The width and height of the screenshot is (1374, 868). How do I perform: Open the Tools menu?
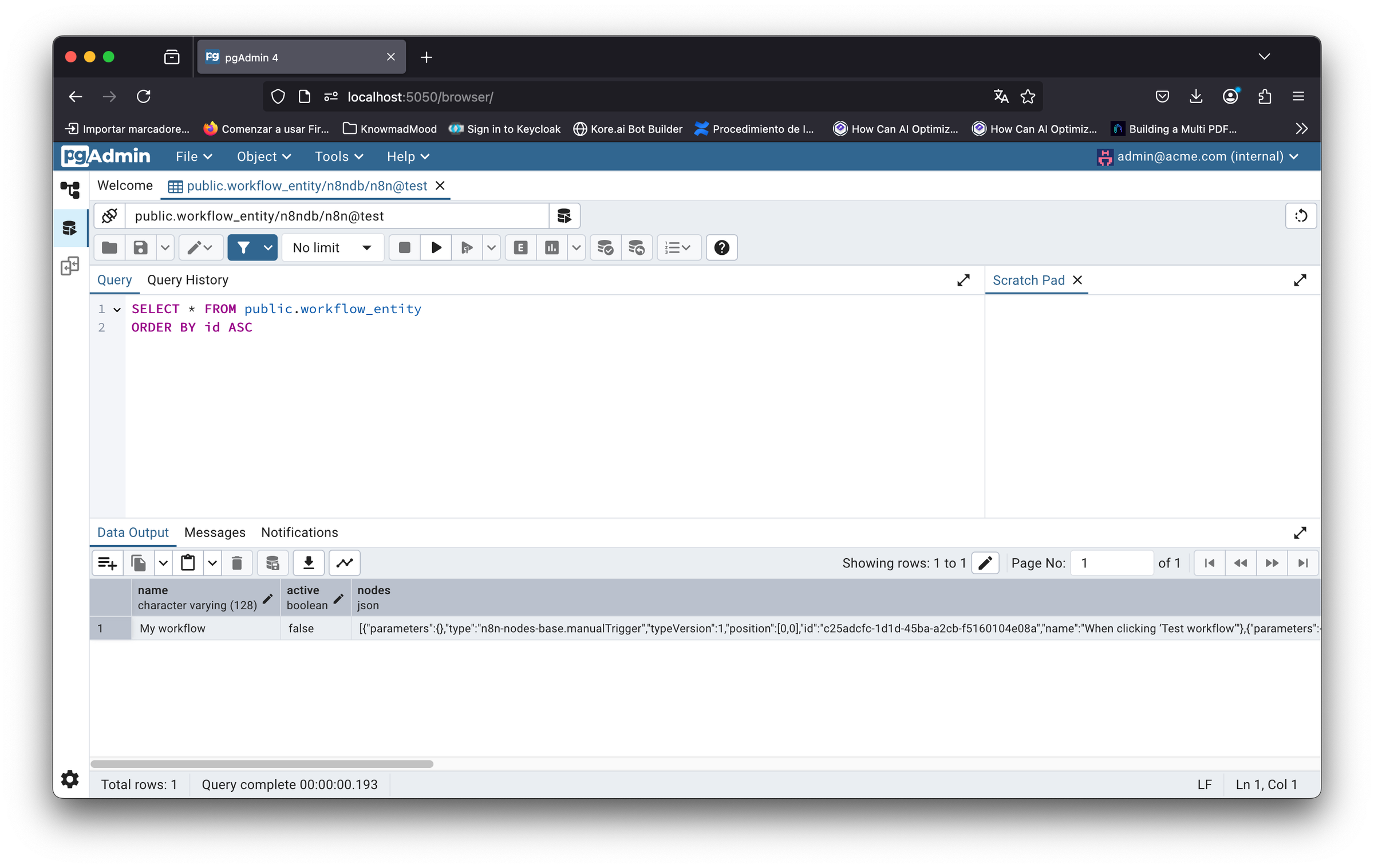338,156
